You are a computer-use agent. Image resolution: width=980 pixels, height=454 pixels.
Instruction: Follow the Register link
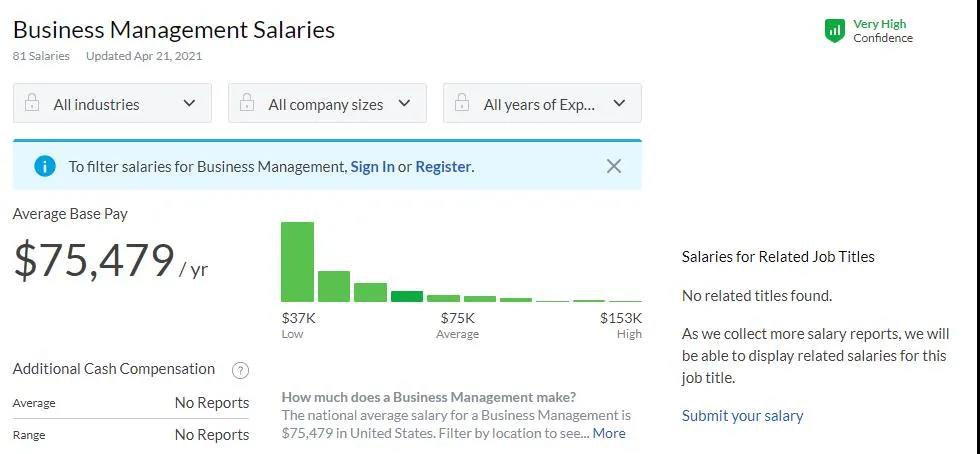[x=443, y=166]
